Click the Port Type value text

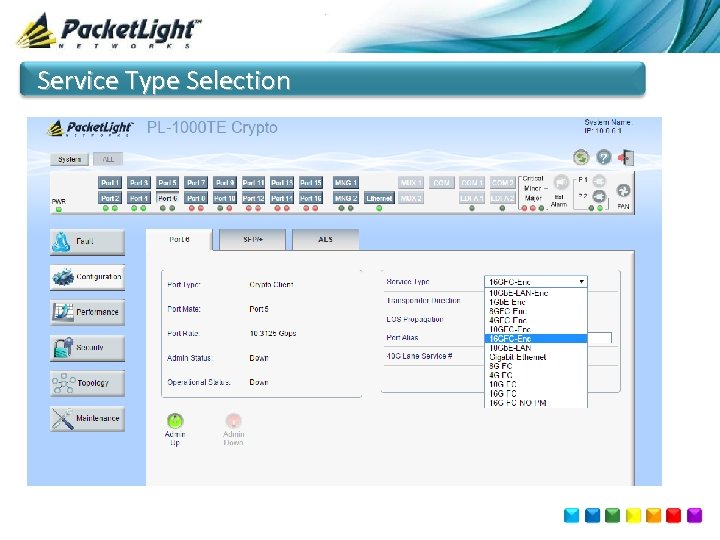tap(271, 285)
